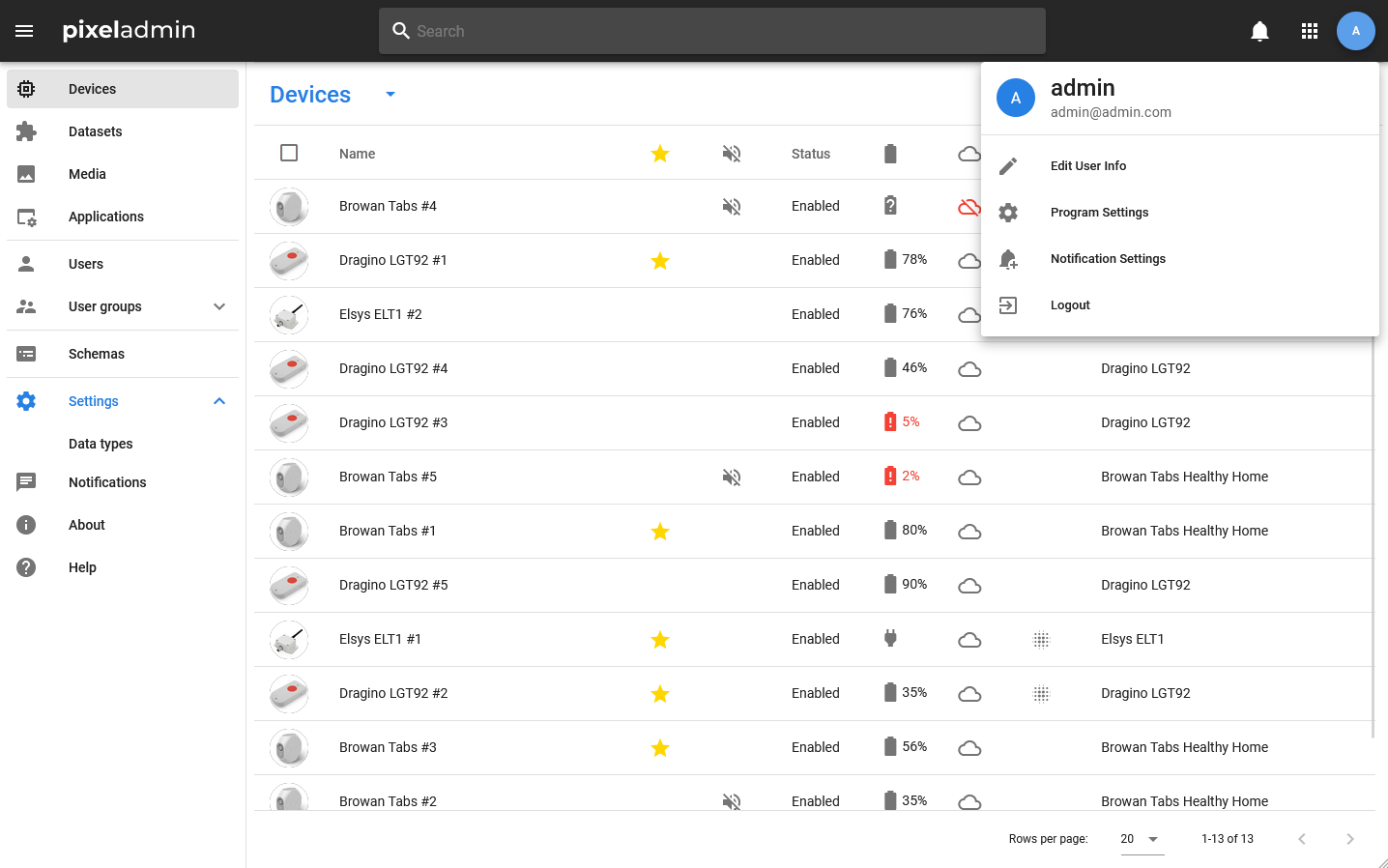The height and width of the screenshot is (868, 1388).
Task: Check the select-all devices checkbox
Action: tap(289, 153)
